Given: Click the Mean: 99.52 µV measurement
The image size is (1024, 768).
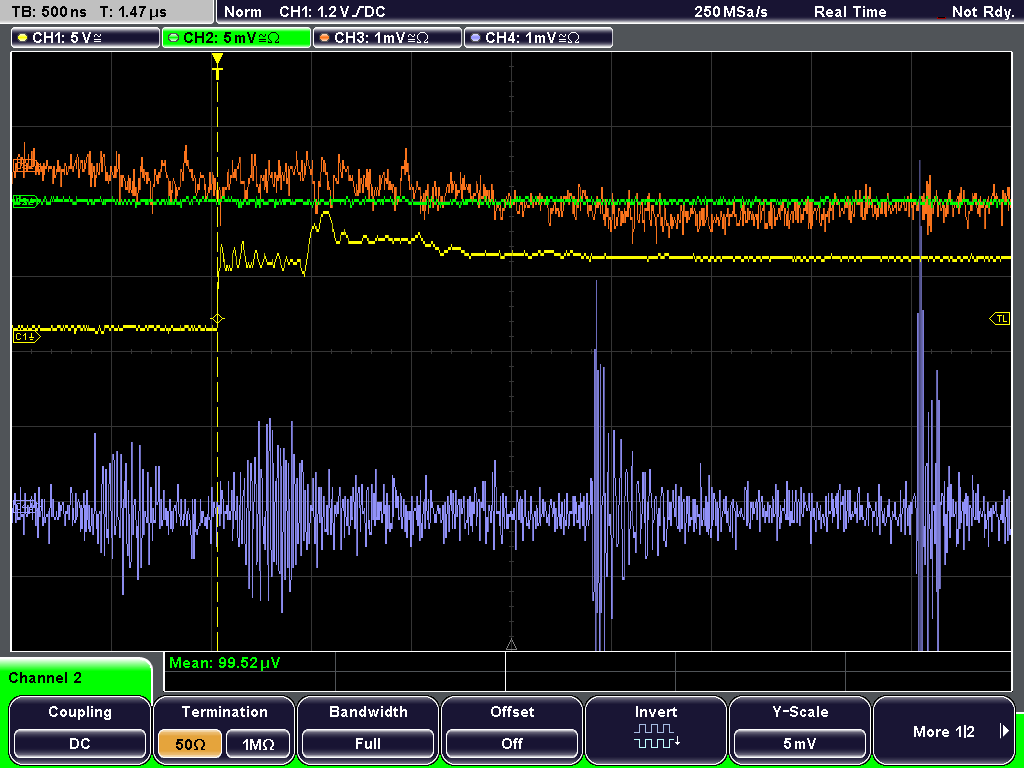Looking at the screenshot, I should 225,663.
